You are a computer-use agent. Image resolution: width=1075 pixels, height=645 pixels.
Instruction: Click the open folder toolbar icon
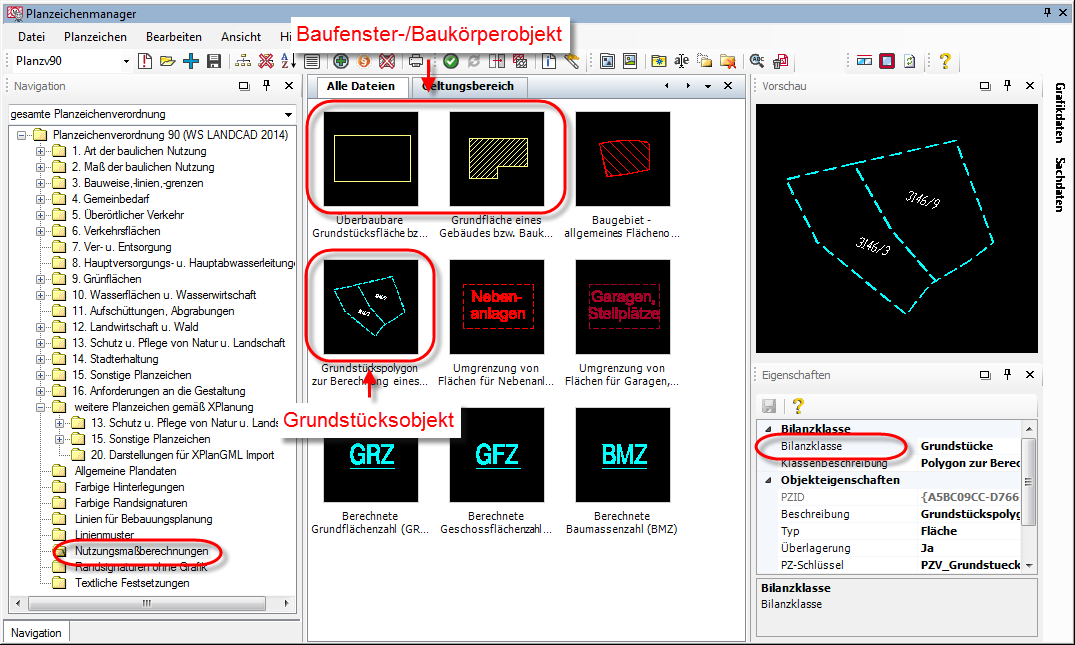pyautogui.click(x=167, y=62)
